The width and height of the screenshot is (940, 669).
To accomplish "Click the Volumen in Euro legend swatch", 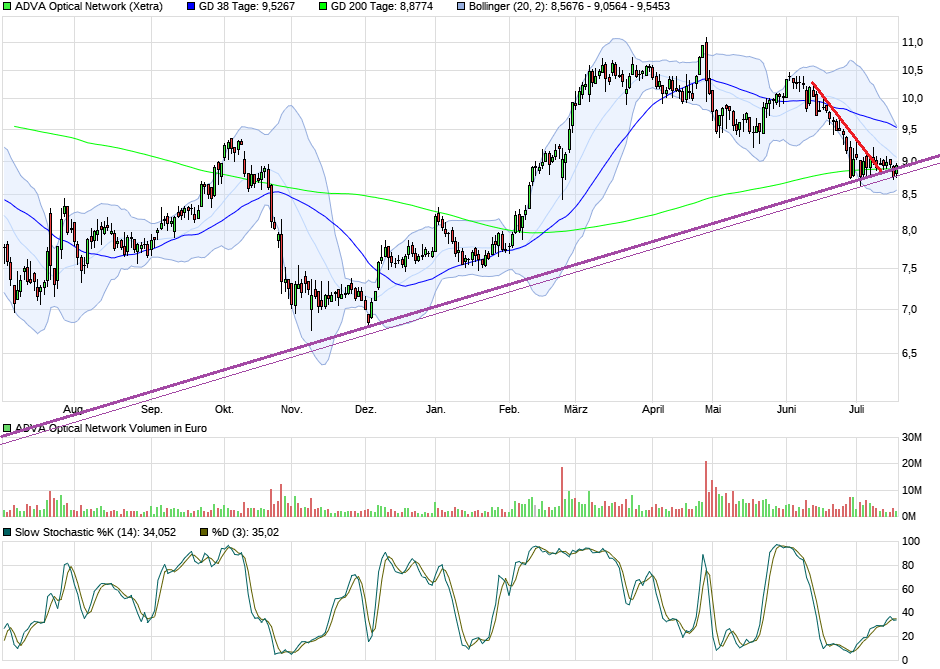I will coord(7,429).
